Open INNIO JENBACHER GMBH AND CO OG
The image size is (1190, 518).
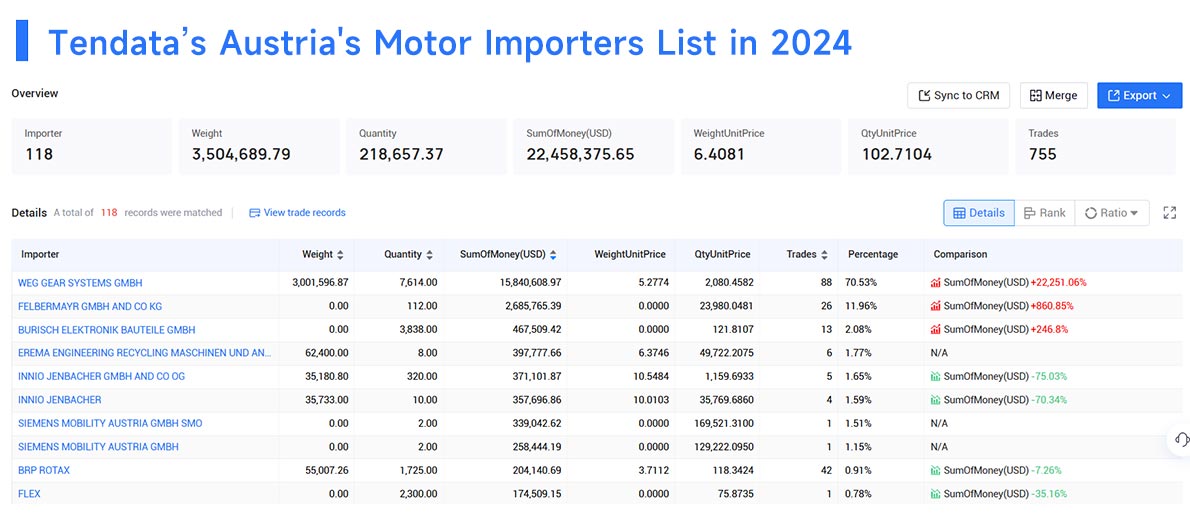pos(102,377)
